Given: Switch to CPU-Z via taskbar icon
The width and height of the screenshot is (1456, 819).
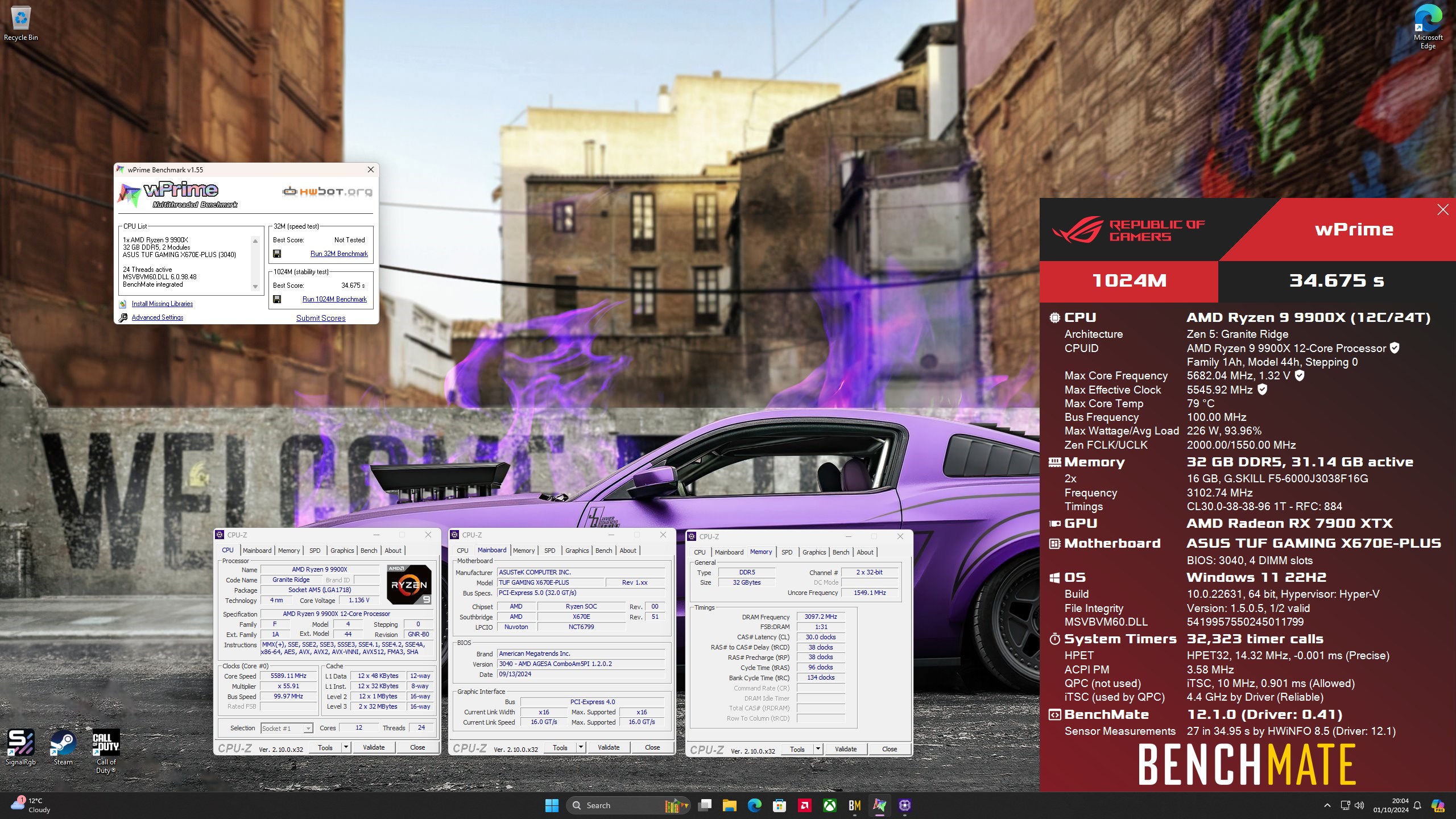Looking at the screenshot, I should [x=905, y=805].
